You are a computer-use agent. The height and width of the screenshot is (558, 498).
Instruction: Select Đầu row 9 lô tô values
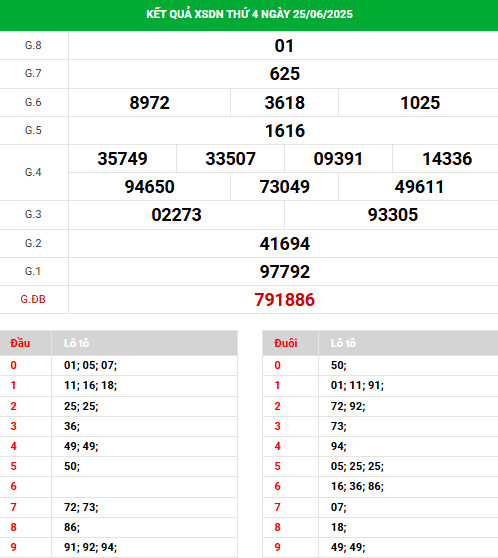90,547
